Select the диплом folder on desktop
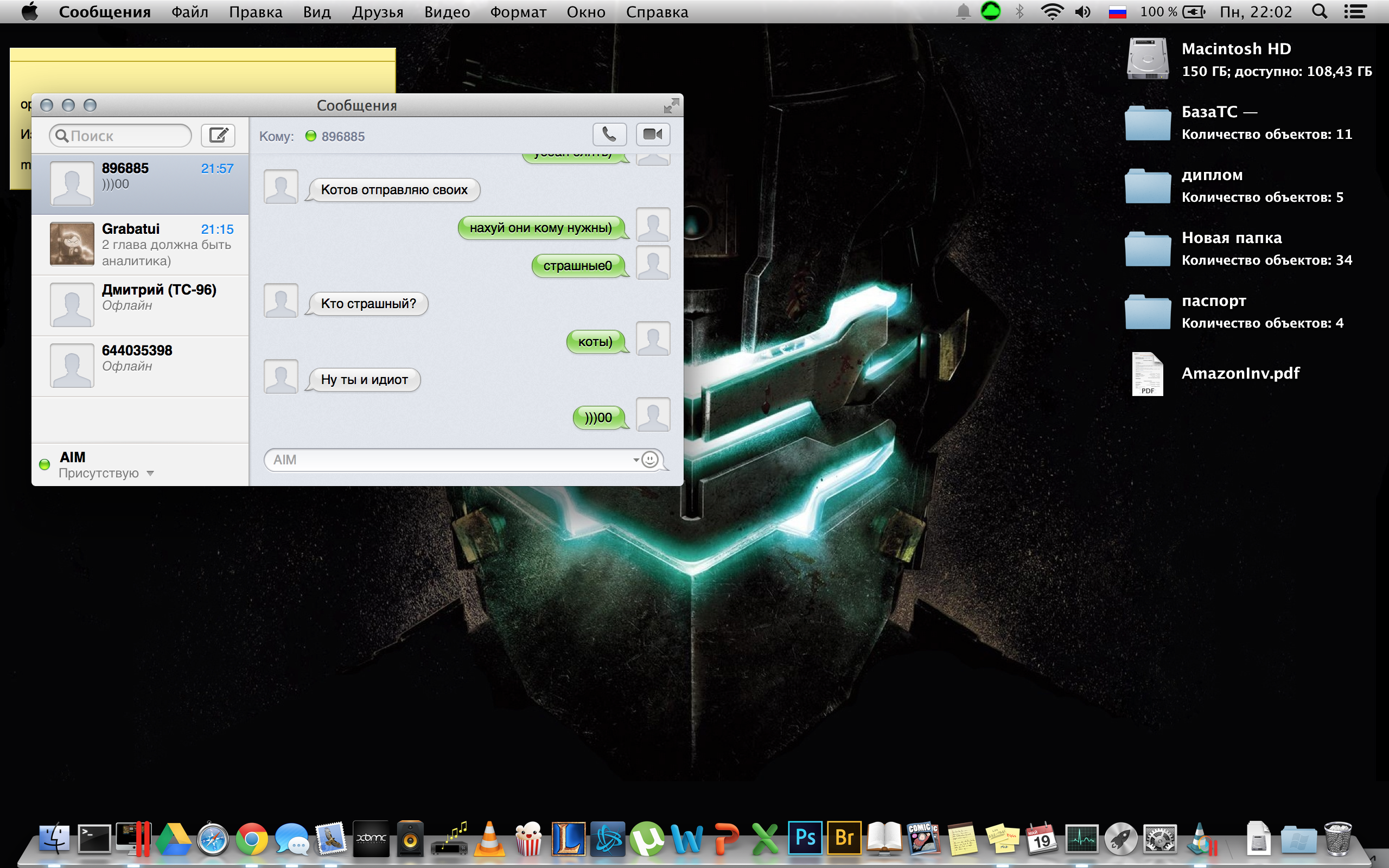The image size is (1389, 868). coord(1148,185)
